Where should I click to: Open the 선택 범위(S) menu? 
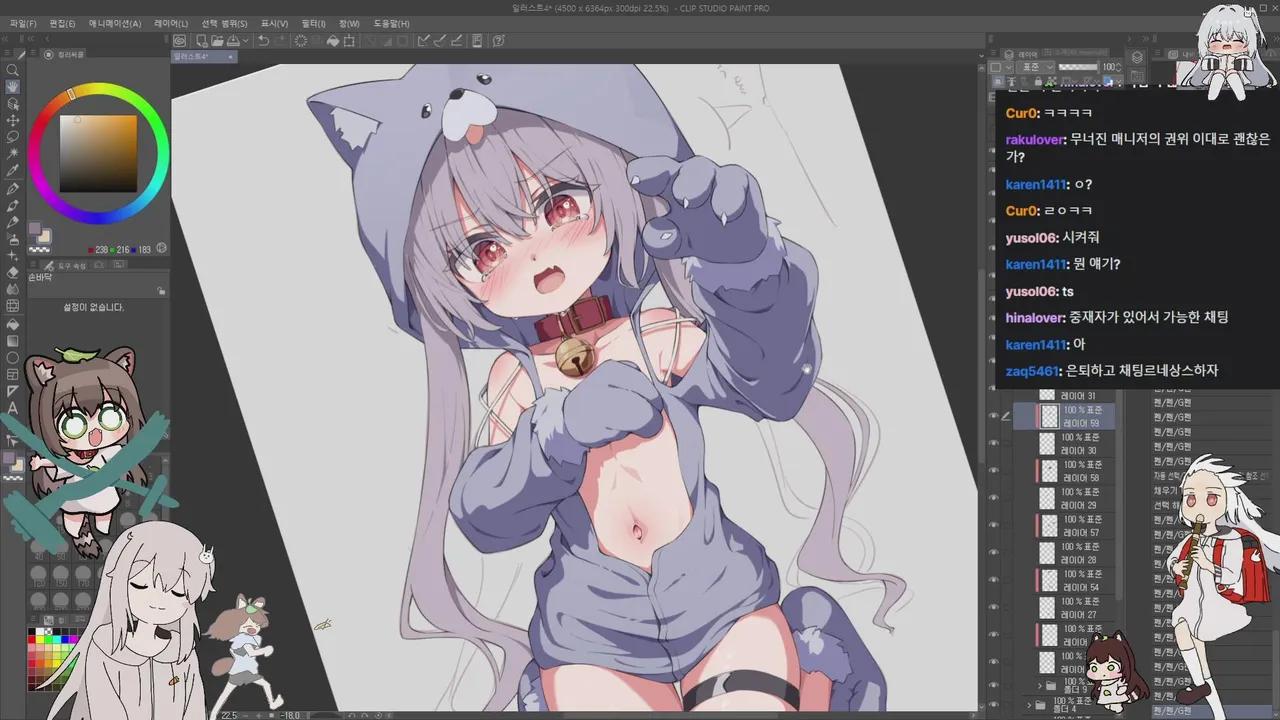pos(224,23)
